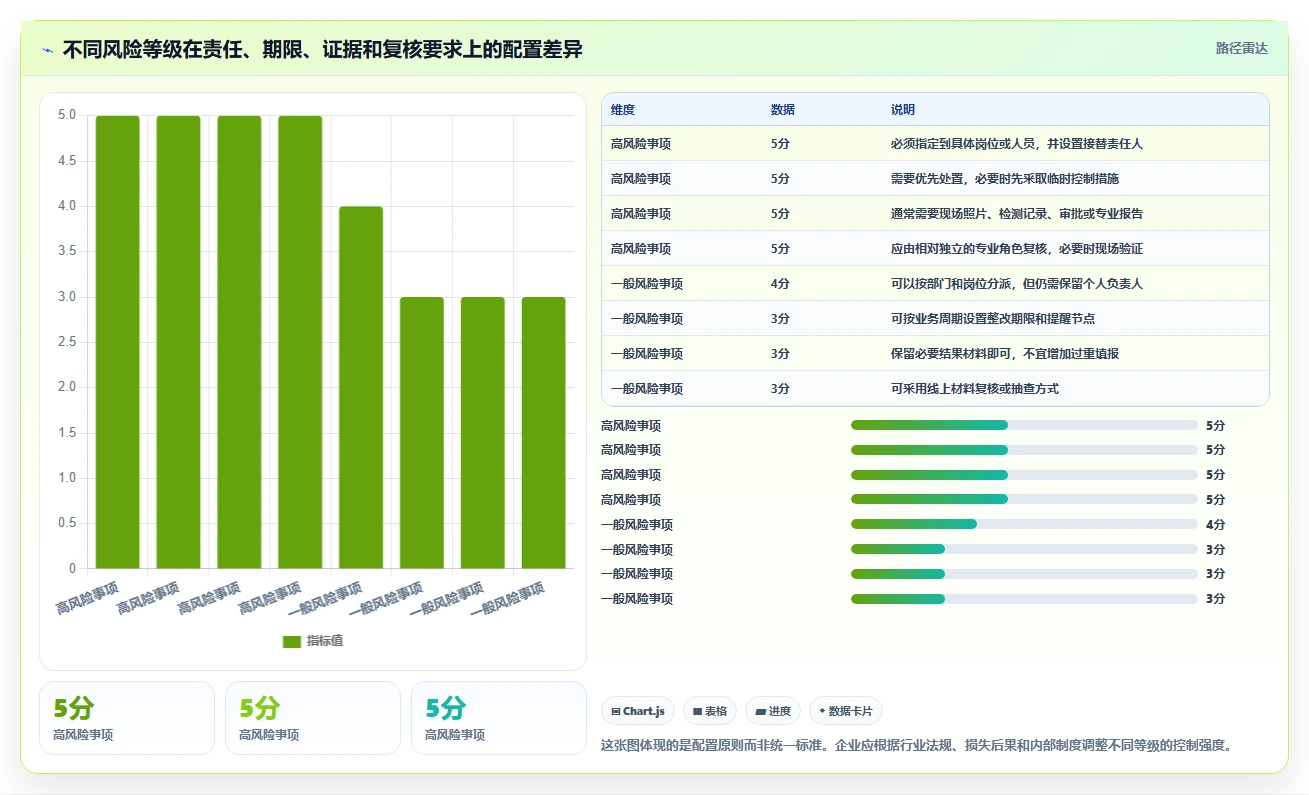Select the row 保留必要结果材料即可
1309x795 pixels.
[x=935, y=353]
